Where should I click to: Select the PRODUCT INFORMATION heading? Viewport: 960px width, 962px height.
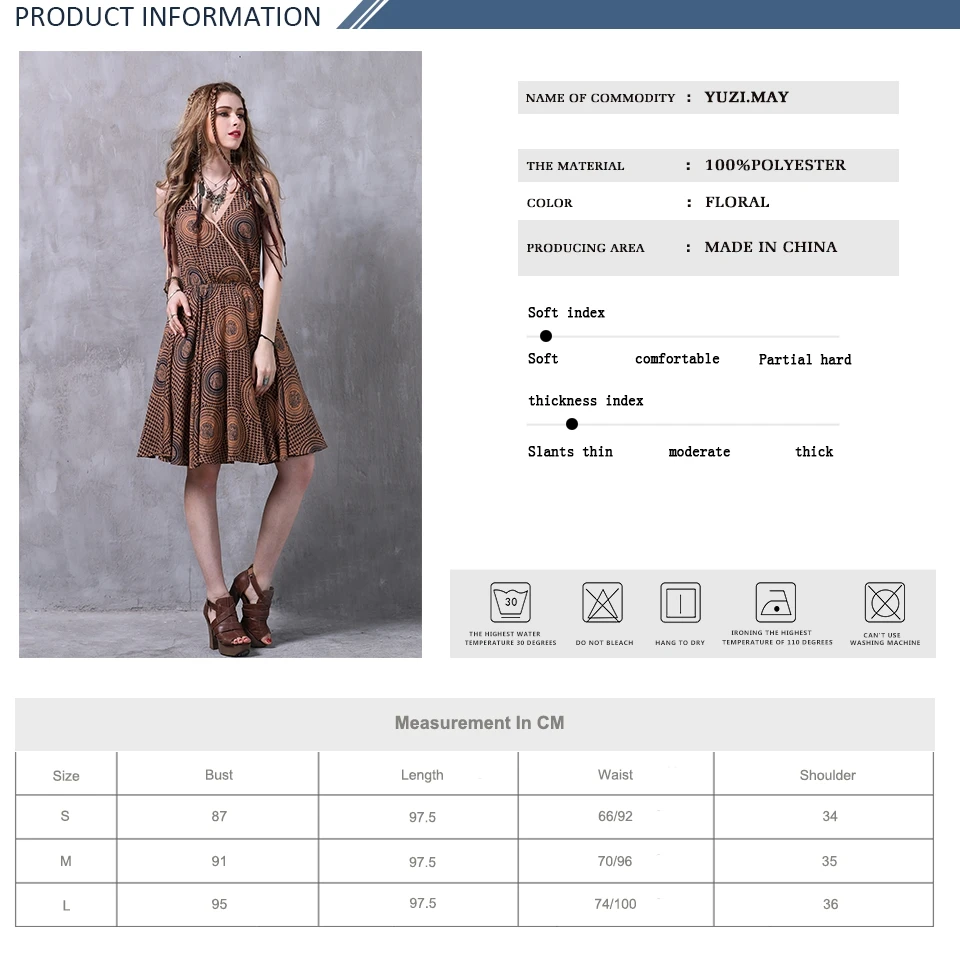pos(167,17)
